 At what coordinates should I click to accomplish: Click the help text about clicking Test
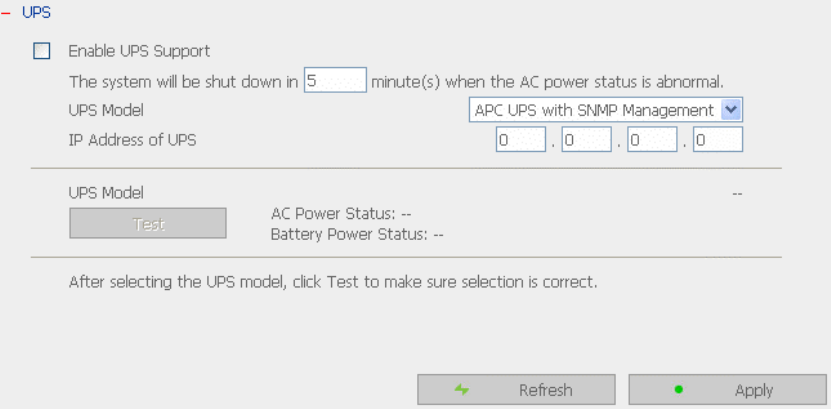332,281
